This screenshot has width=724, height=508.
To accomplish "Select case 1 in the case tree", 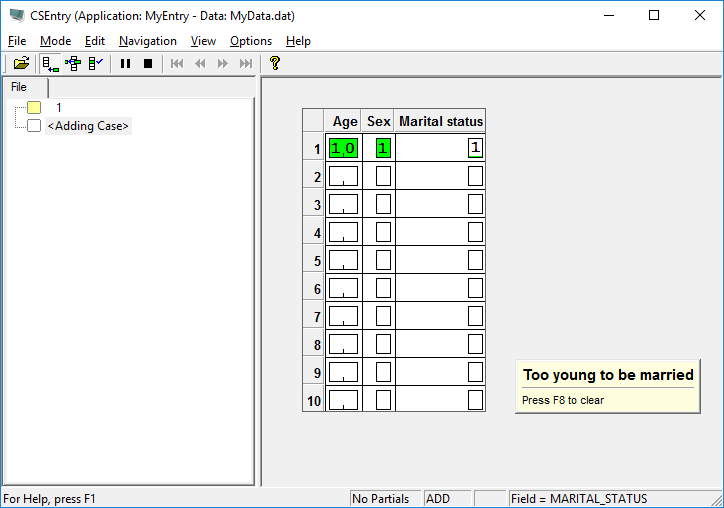I will point(59,107).
